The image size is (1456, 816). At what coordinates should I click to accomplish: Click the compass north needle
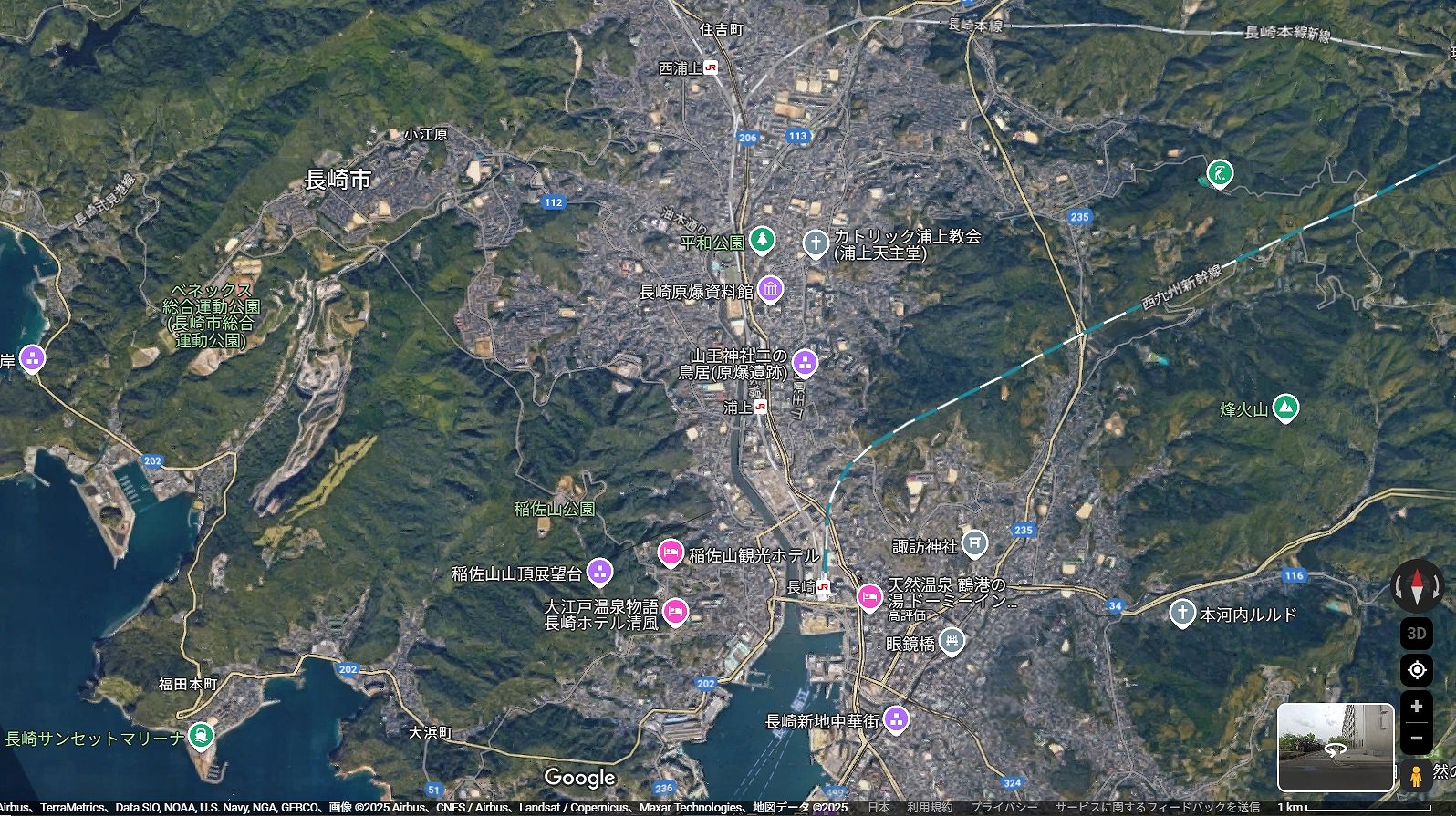[1417, 587]
